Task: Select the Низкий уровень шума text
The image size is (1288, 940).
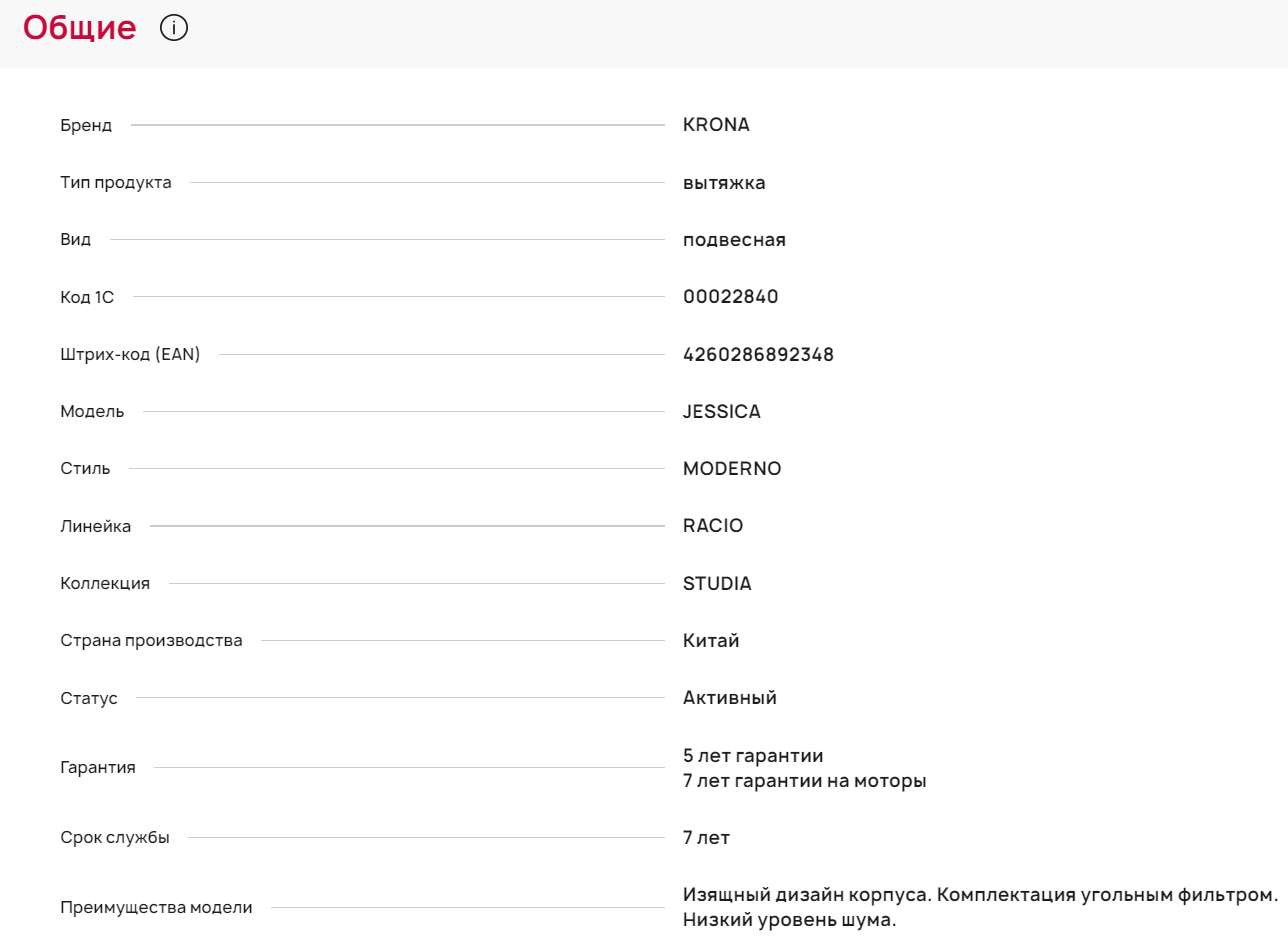Action: [x=790, y=920]
